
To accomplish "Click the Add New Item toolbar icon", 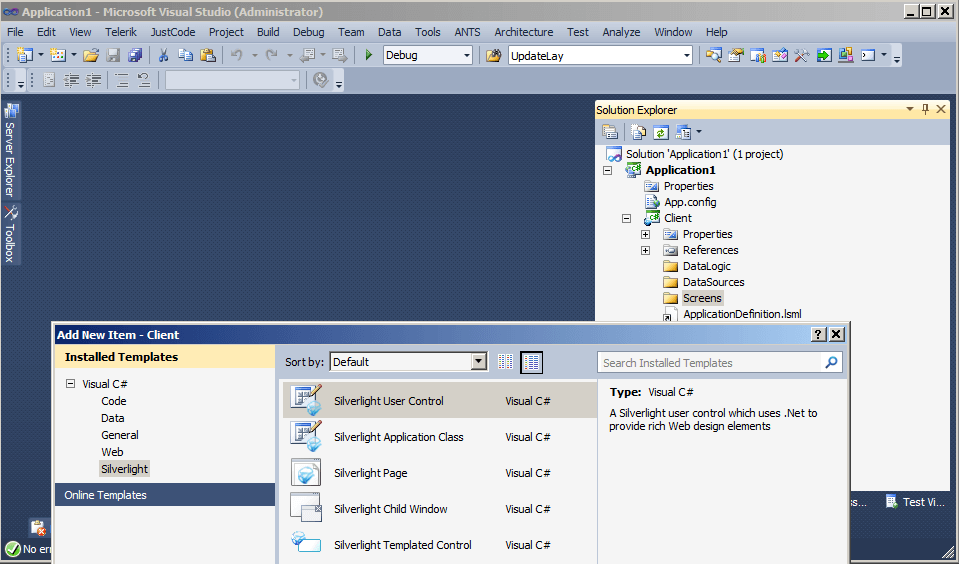I will pyautogui.click(x=58, y=55).
